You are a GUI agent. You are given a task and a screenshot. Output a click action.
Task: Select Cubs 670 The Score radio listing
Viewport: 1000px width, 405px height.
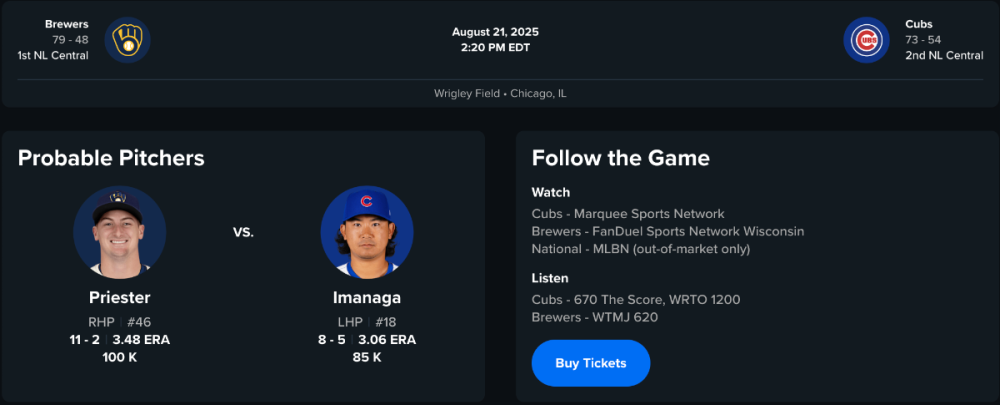point(636,300)
